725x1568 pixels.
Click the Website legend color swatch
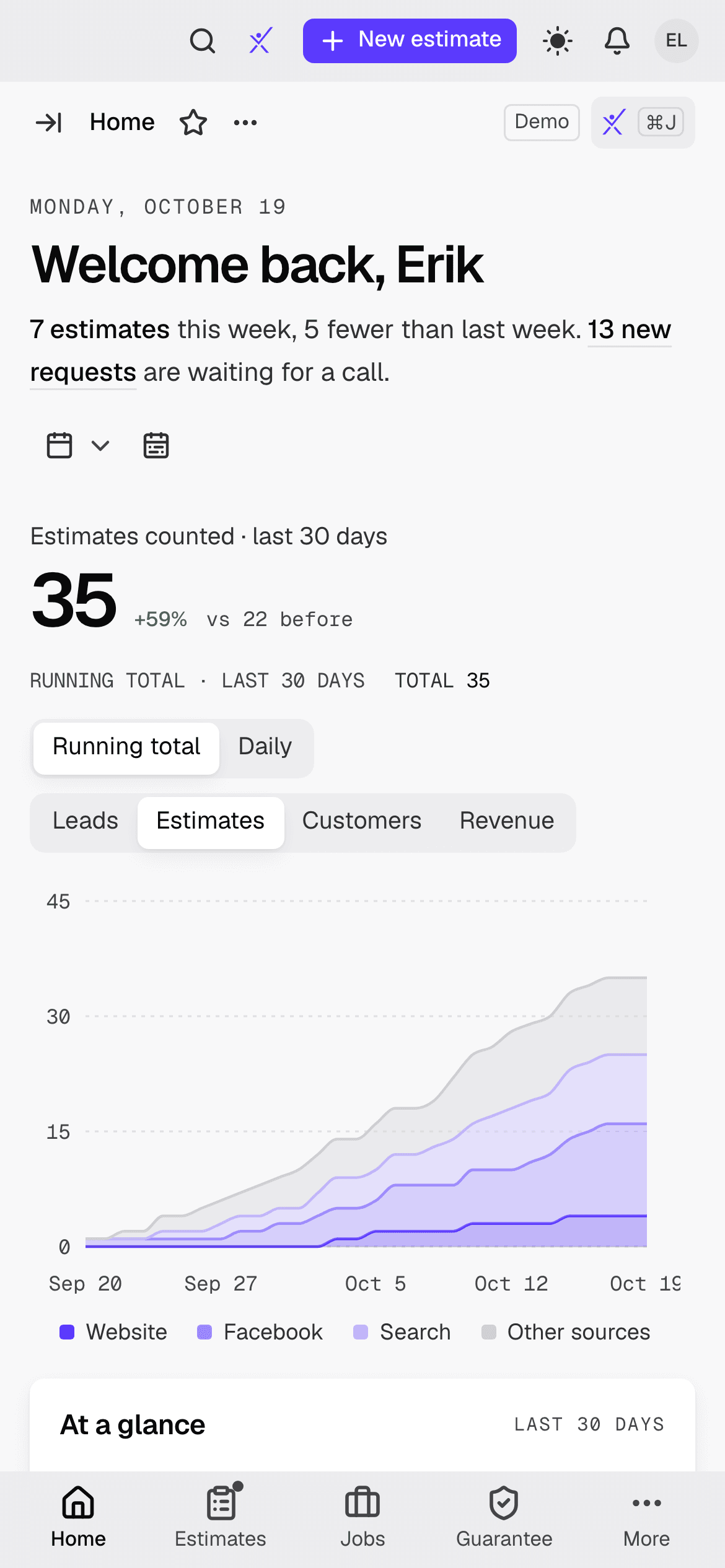pyautogui.click(x=67, y=1331)
